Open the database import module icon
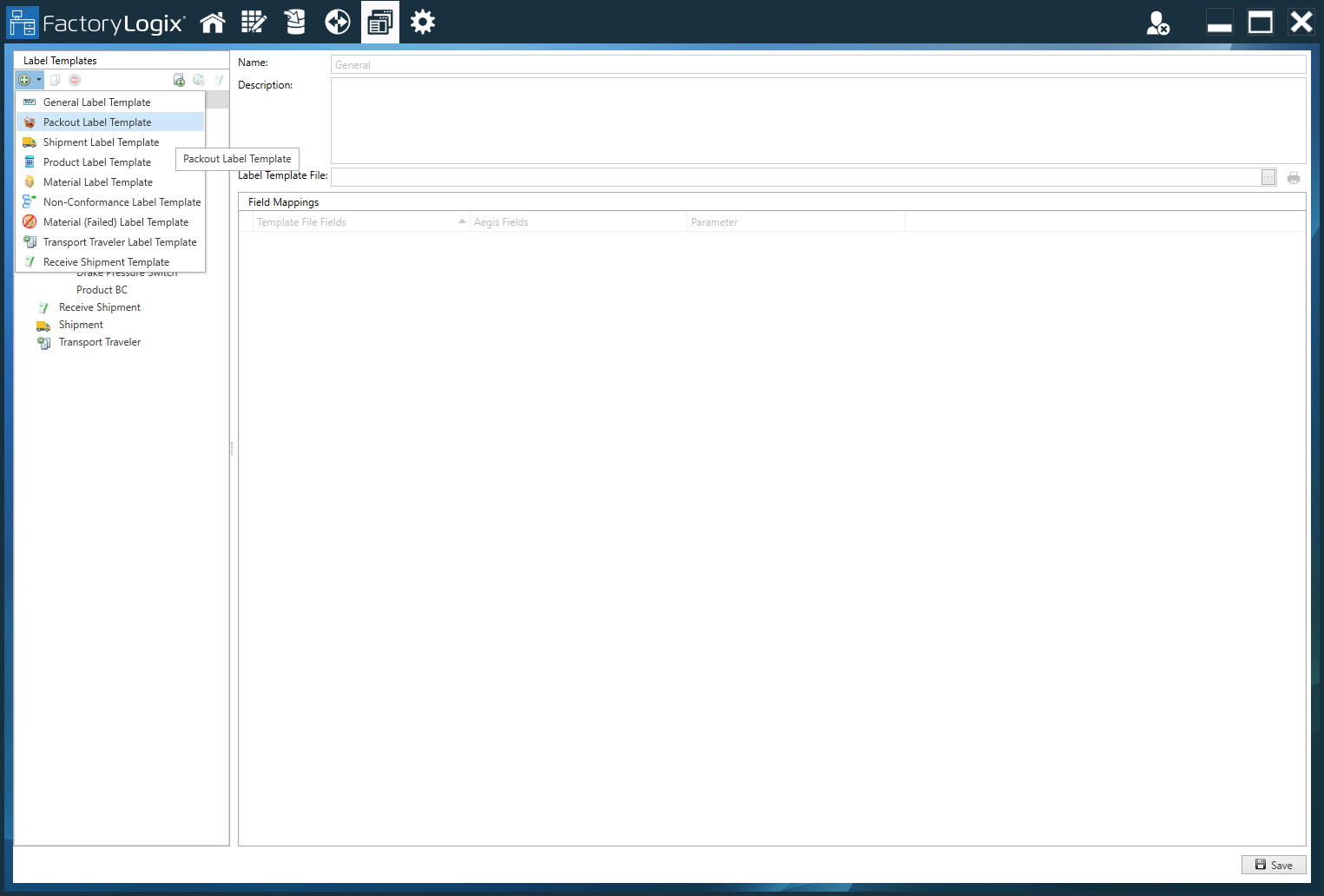The width and height of the screenshot is (1324, 896). point(294,22)
